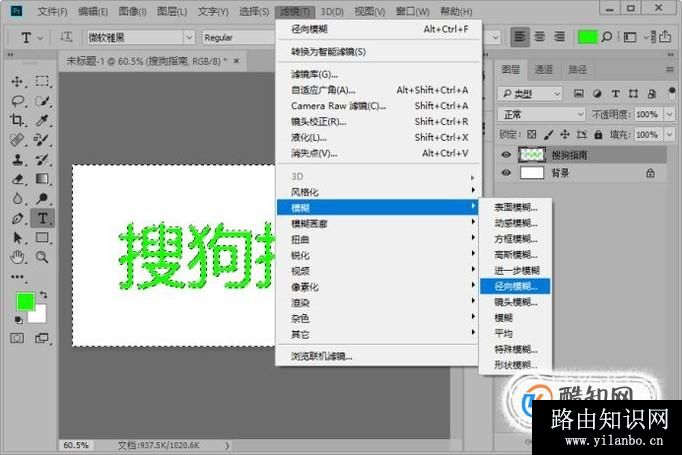682x455 pixels.
Task: Select the Hand tool
Action: click(x=17, y=257)
